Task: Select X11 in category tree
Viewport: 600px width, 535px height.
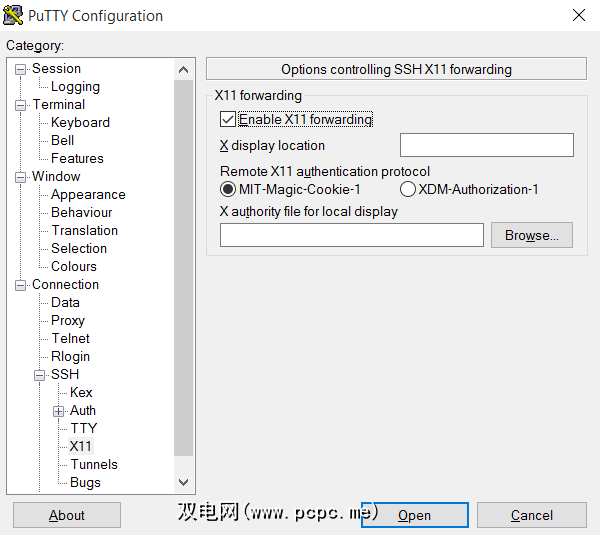Action: pos(80,446)
